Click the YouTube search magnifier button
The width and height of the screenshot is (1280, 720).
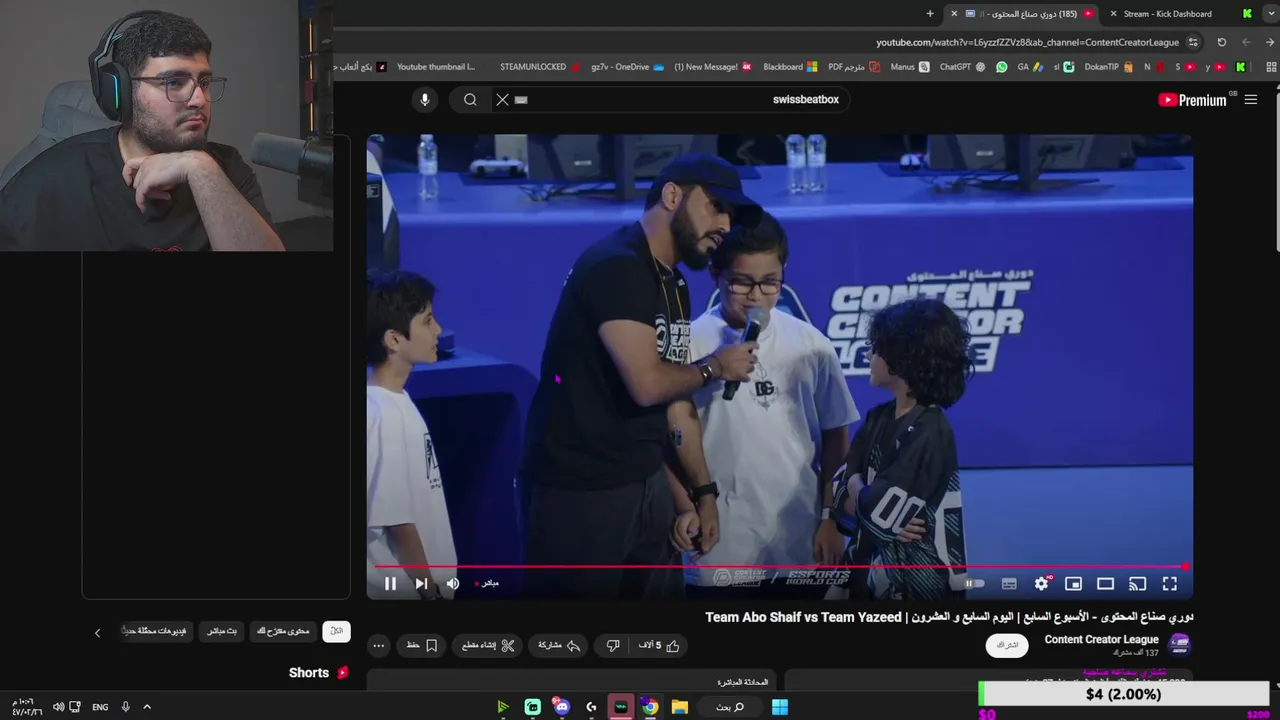pyautogui.click(x=470, y=99)
